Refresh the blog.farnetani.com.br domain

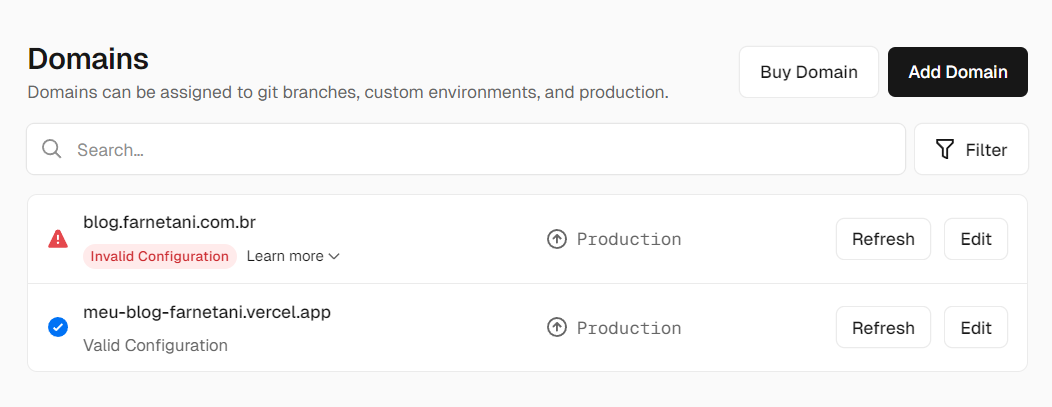[883, 239]
